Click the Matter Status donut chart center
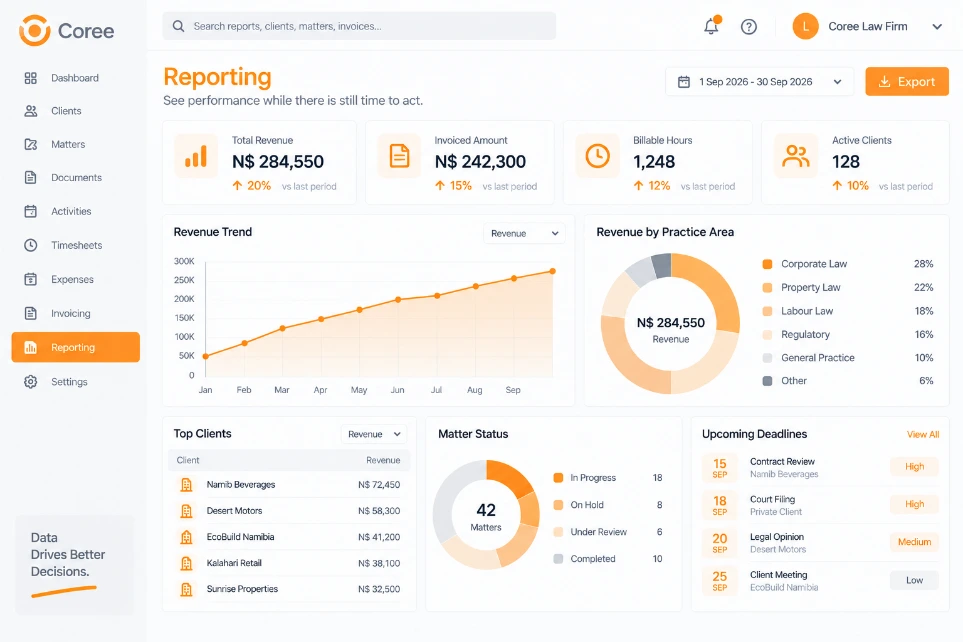 tap(486, 515)
